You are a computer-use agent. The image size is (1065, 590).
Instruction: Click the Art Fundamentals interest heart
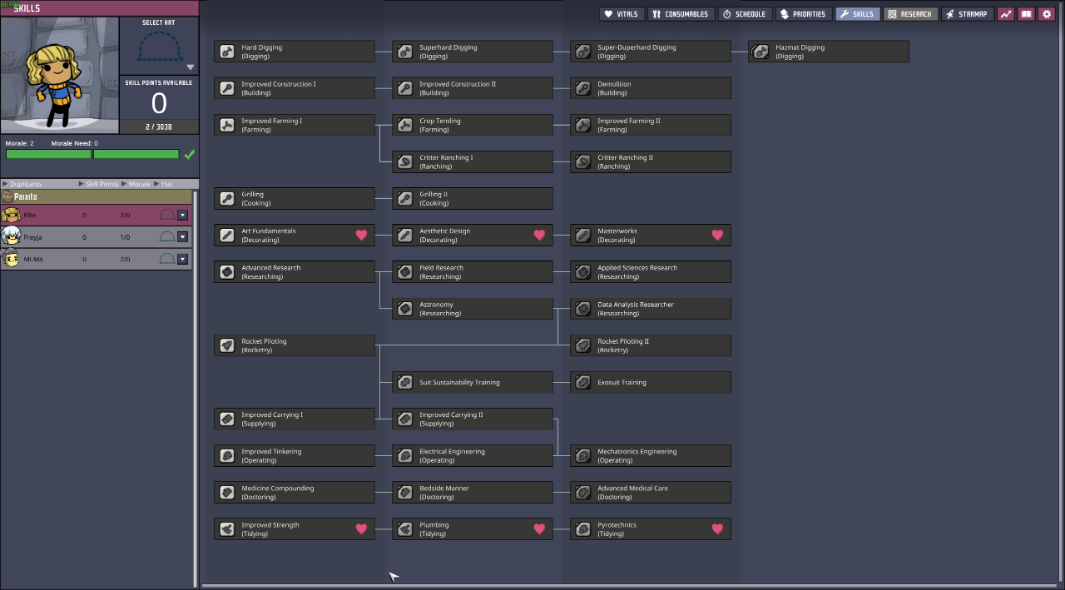point(361,235)
